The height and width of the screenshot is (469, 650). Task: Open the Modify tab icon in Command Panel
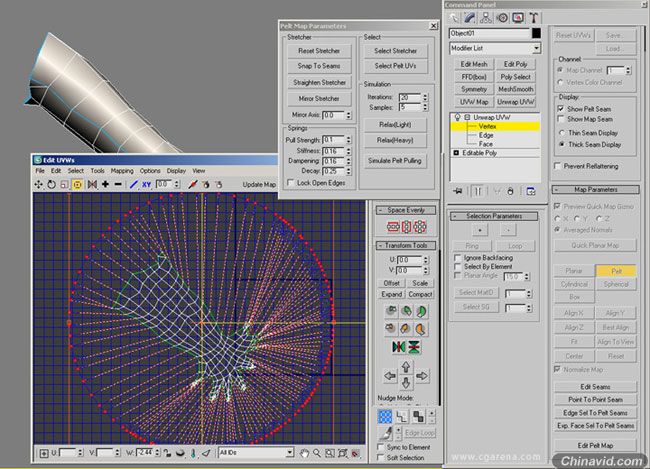pyautogui.click(x=470, y=18)
